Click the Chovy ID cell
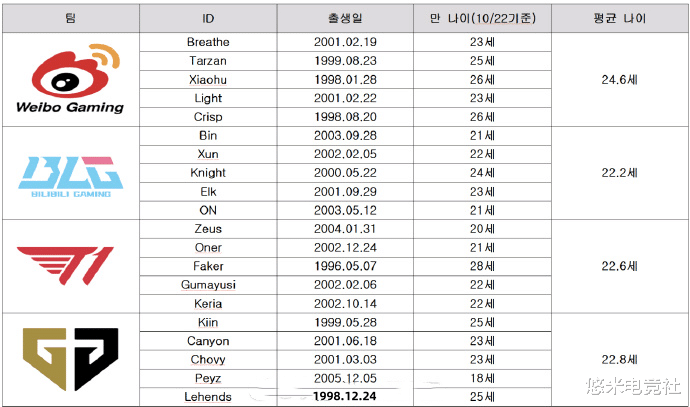This screenshot has height=407, width=690. click(208, 359)
